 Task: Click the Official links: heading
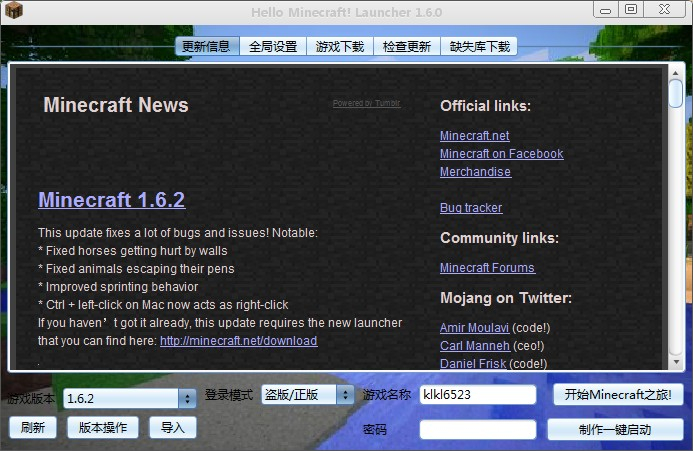(485, 106)
